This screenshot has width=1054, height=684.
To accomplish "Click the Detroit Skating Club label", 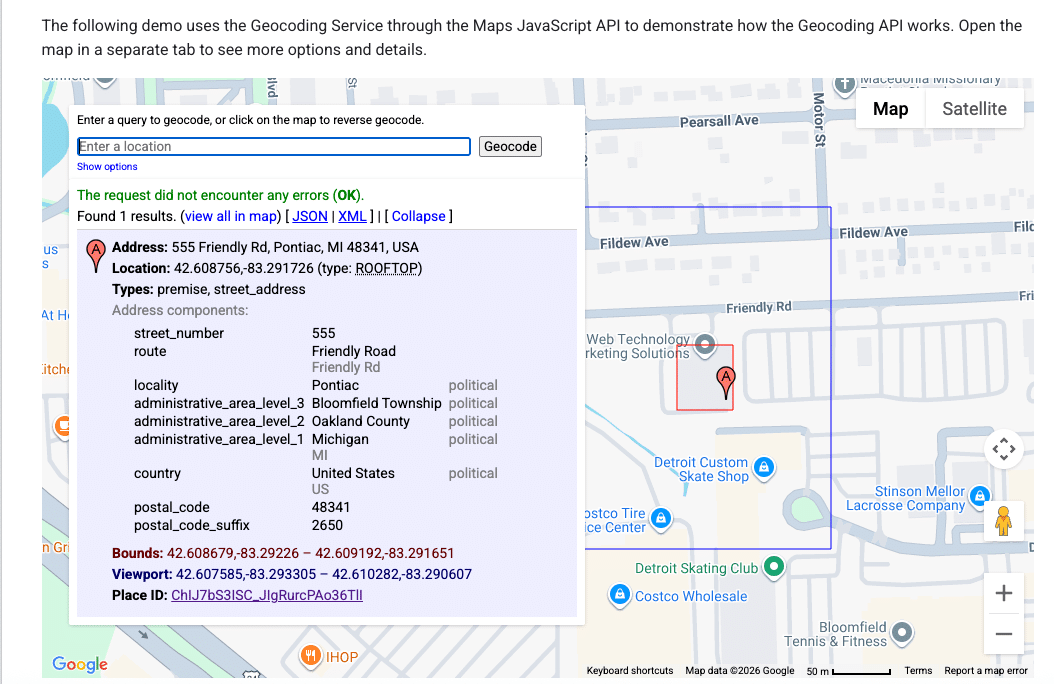I will pos(696,568).
